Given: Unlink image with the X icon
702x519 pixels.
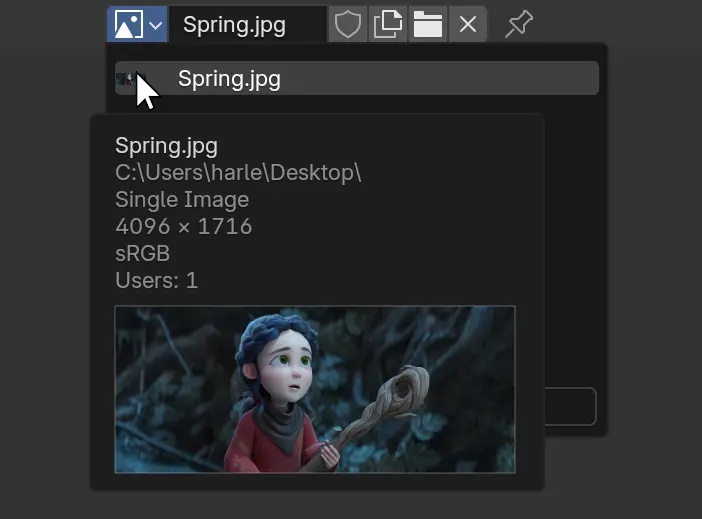Looking at the screenshot, I should (x=468, y=24).
